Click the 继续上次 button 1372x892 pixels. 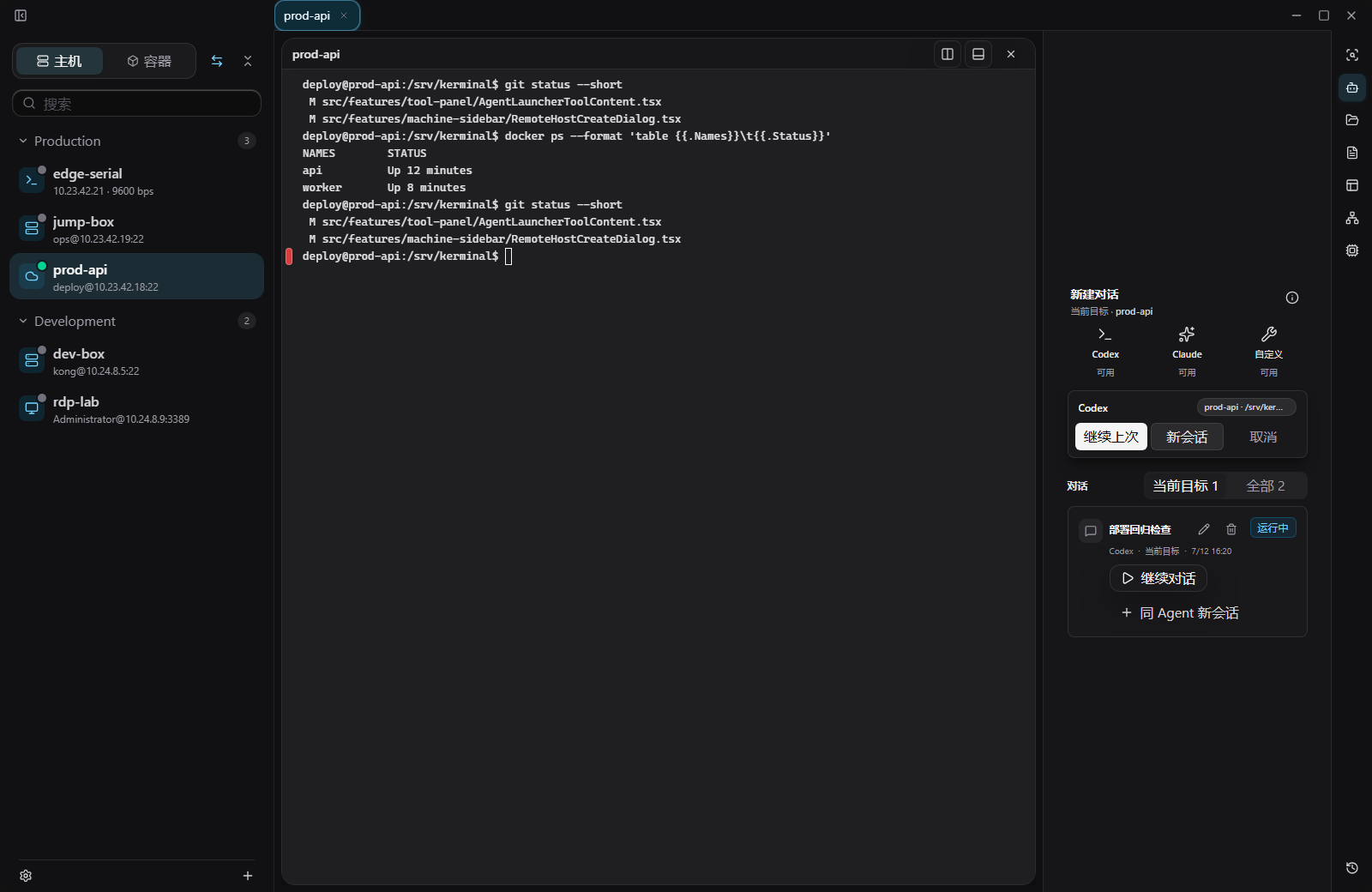point(1111,437)
